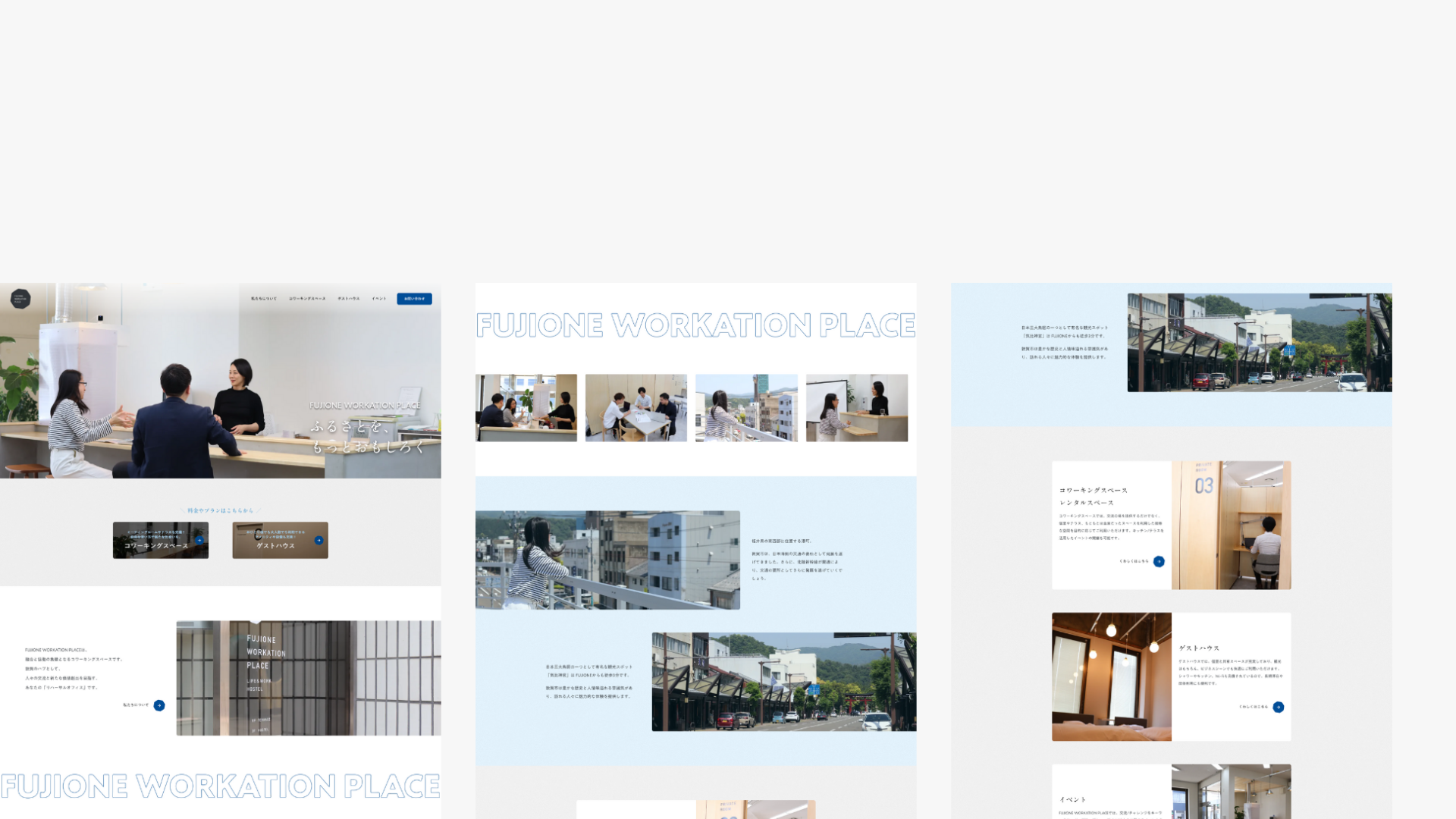Open the 私たちについて nav item
Viewport: 1456px width, 819px height.
264,299
